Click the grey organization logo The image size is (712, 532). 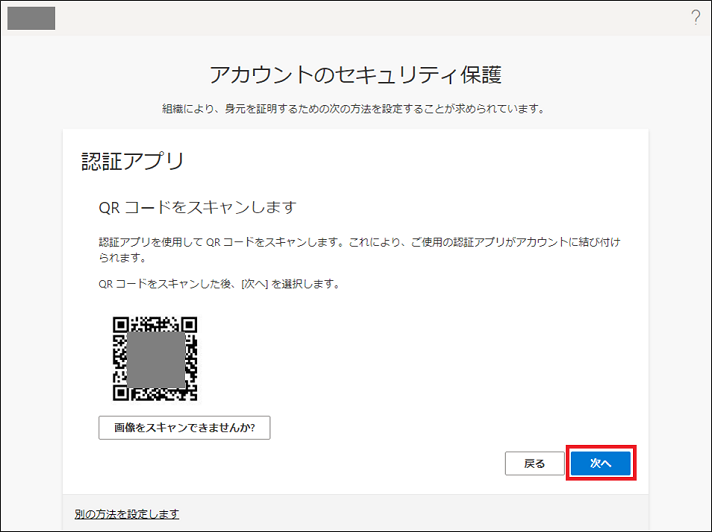tap(31, 18)
